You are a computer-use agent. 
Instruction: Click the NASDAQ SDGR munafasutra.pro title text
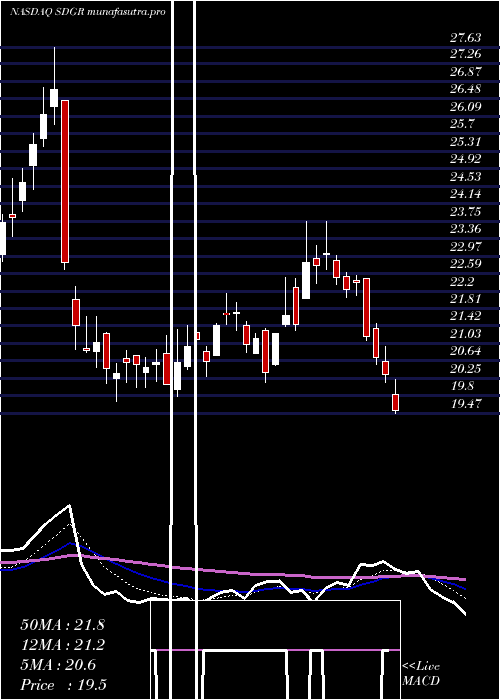pos(88,12)
